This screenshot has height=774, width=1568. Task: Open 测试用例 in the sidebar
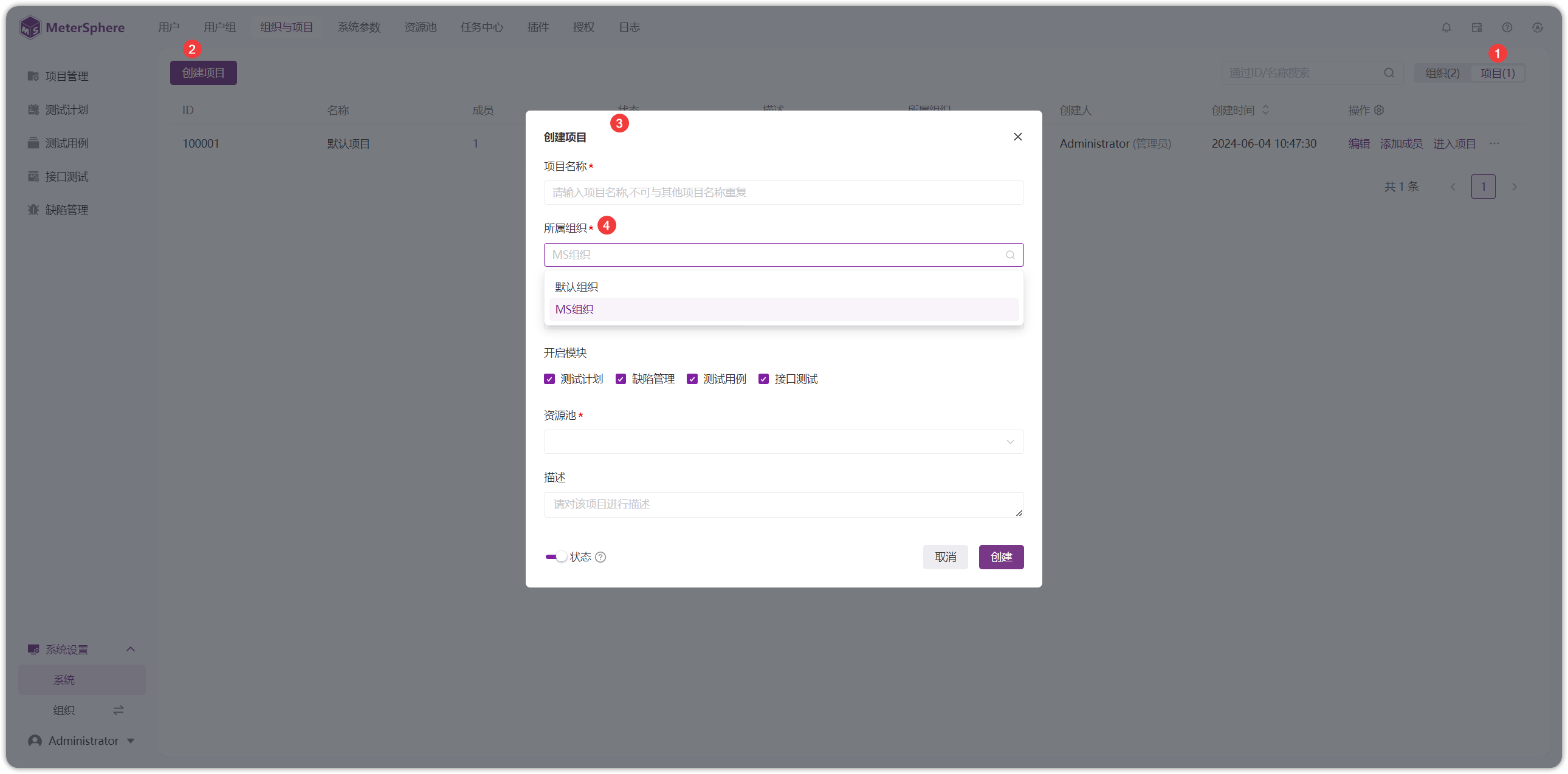pos(58,143)
